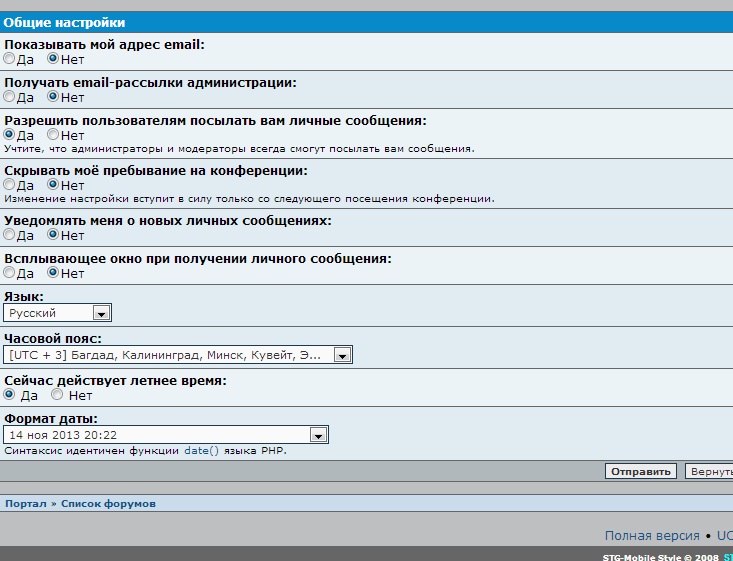
Task: Expand the Часовой пояс timezone dropdown
Action: click(x=342, y=355)
